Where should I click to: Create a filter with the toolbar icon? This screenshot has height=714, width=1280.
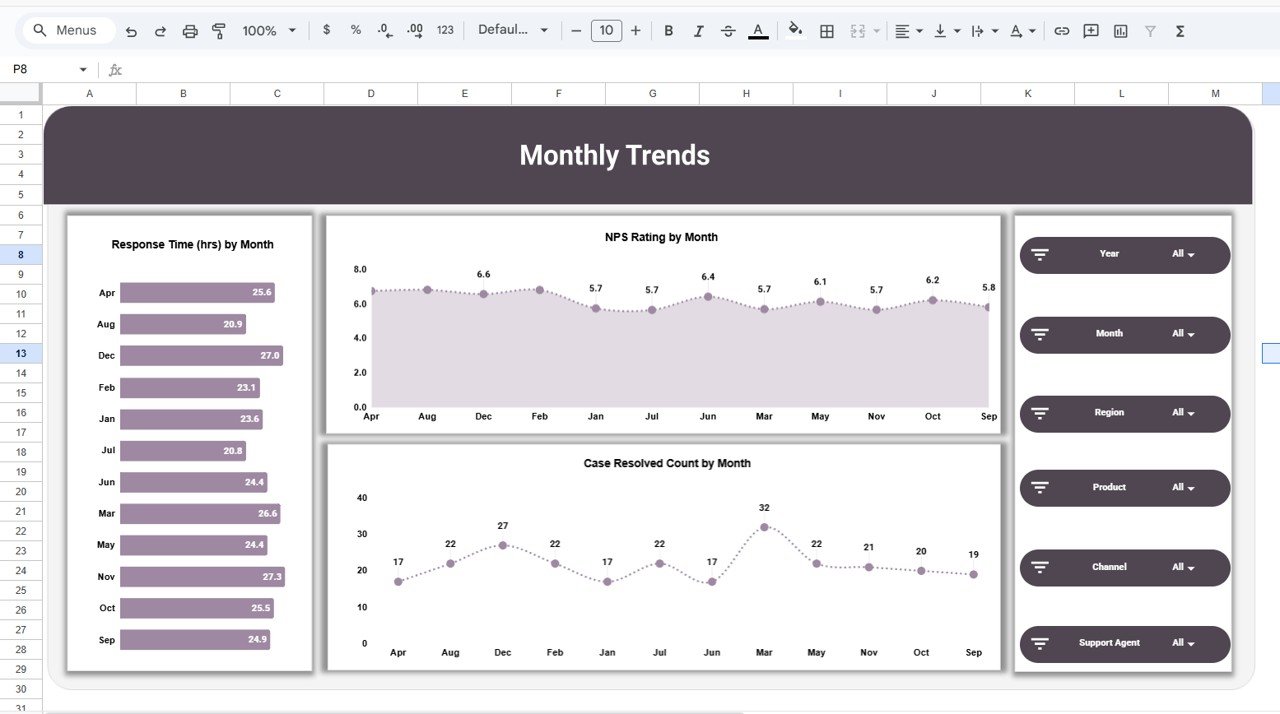[x=1150, y=30]
